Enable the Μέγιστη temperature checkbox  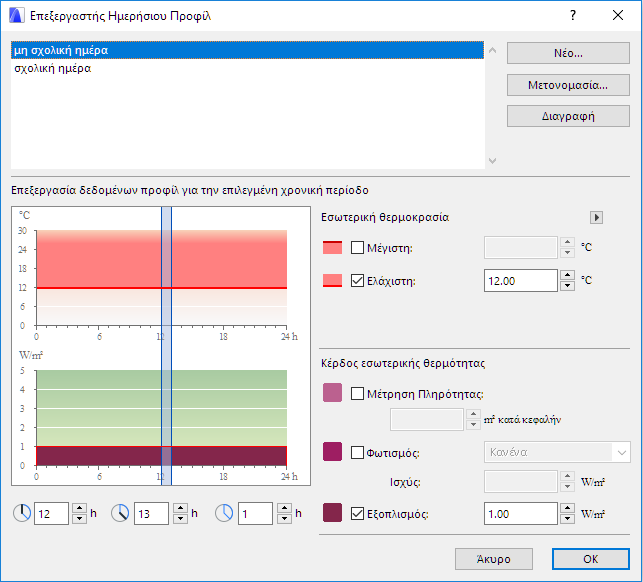(x=358, y=248)
